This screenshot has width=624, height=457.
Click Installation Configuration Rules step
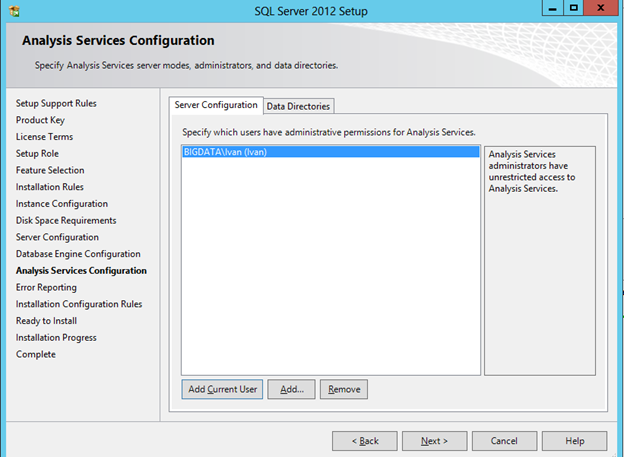79,304
